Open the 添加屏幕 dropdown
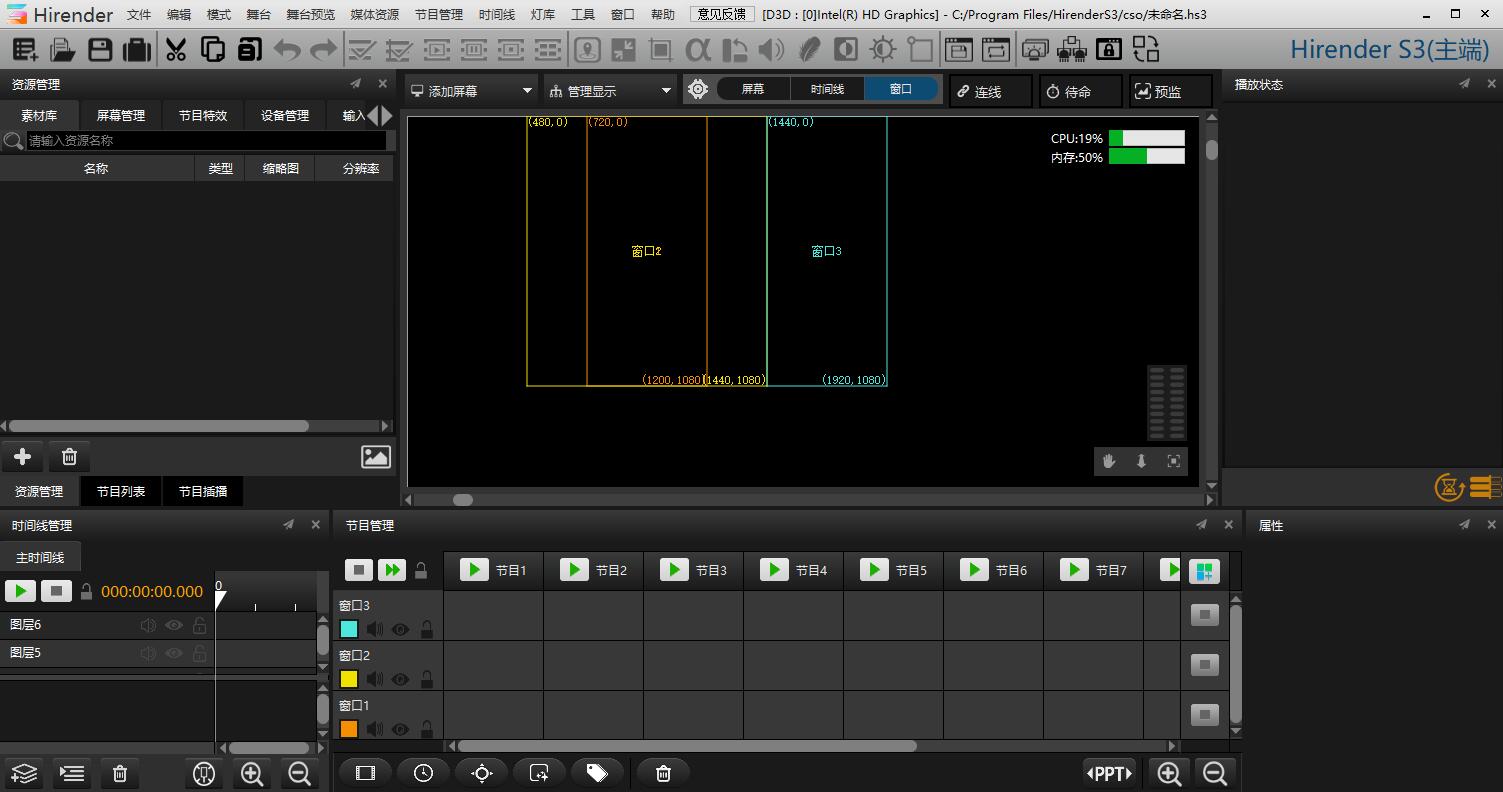 (x=471, y=91)
